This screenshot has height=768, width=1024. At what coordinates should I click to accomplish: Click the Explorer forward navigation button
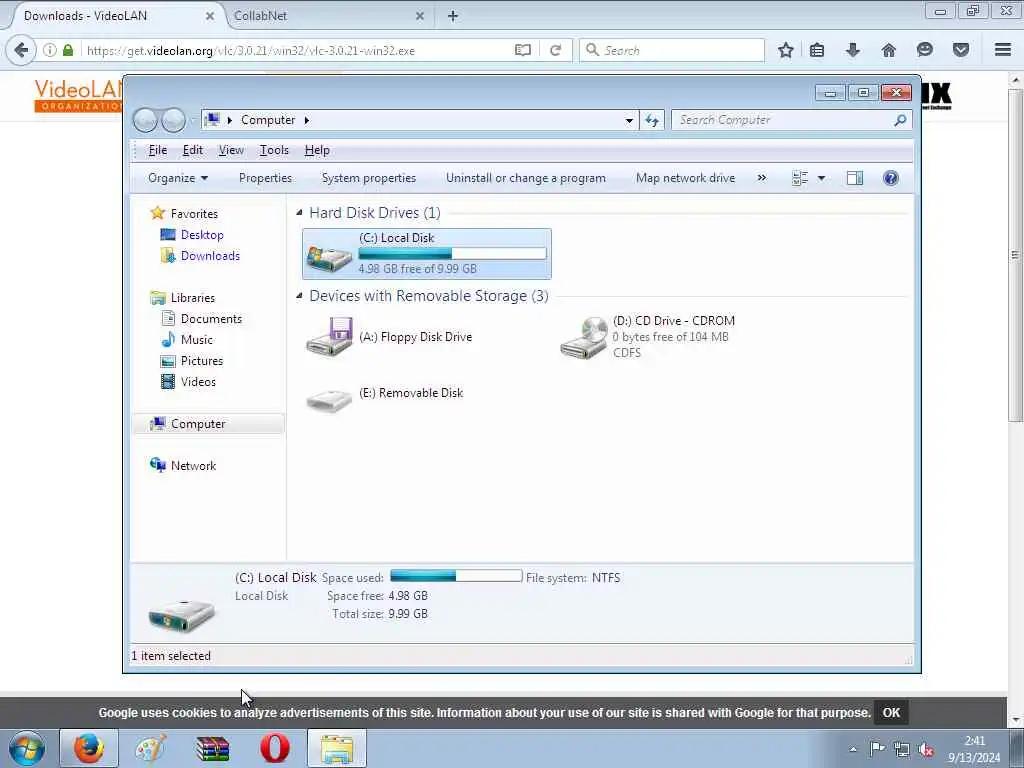point(173,120)
